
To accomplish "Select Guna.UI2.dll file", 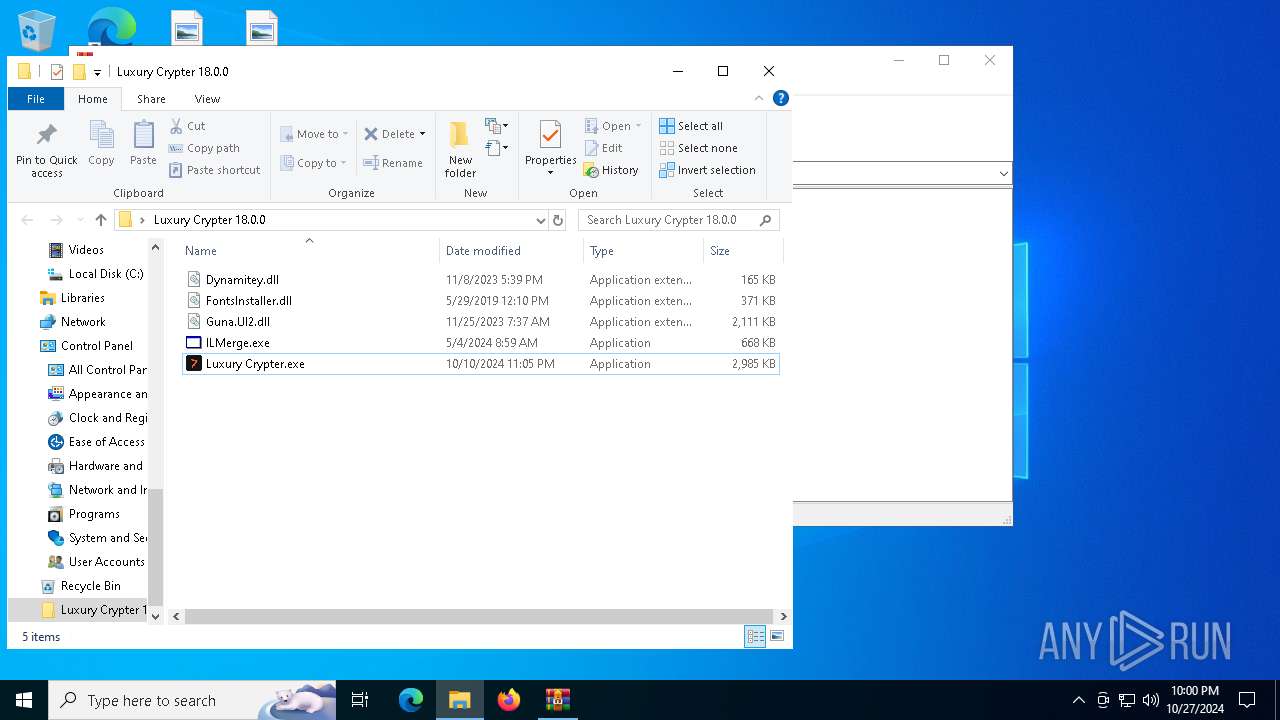I will (x=238, y=322).
